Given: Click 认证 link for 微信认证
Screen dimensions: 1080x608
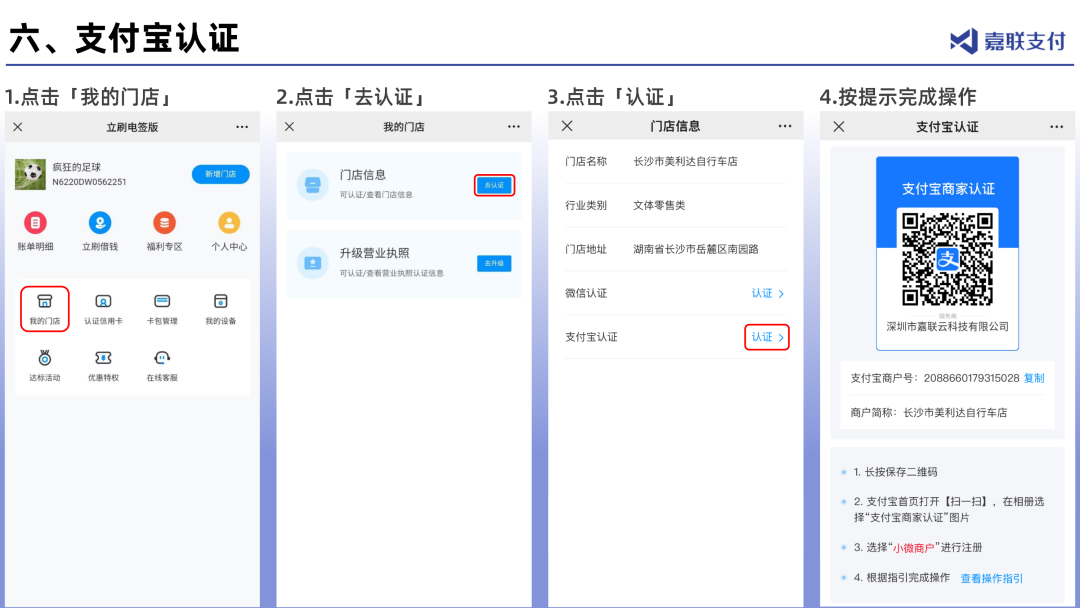Looking at the screenshot, I should tap(767, 293).
